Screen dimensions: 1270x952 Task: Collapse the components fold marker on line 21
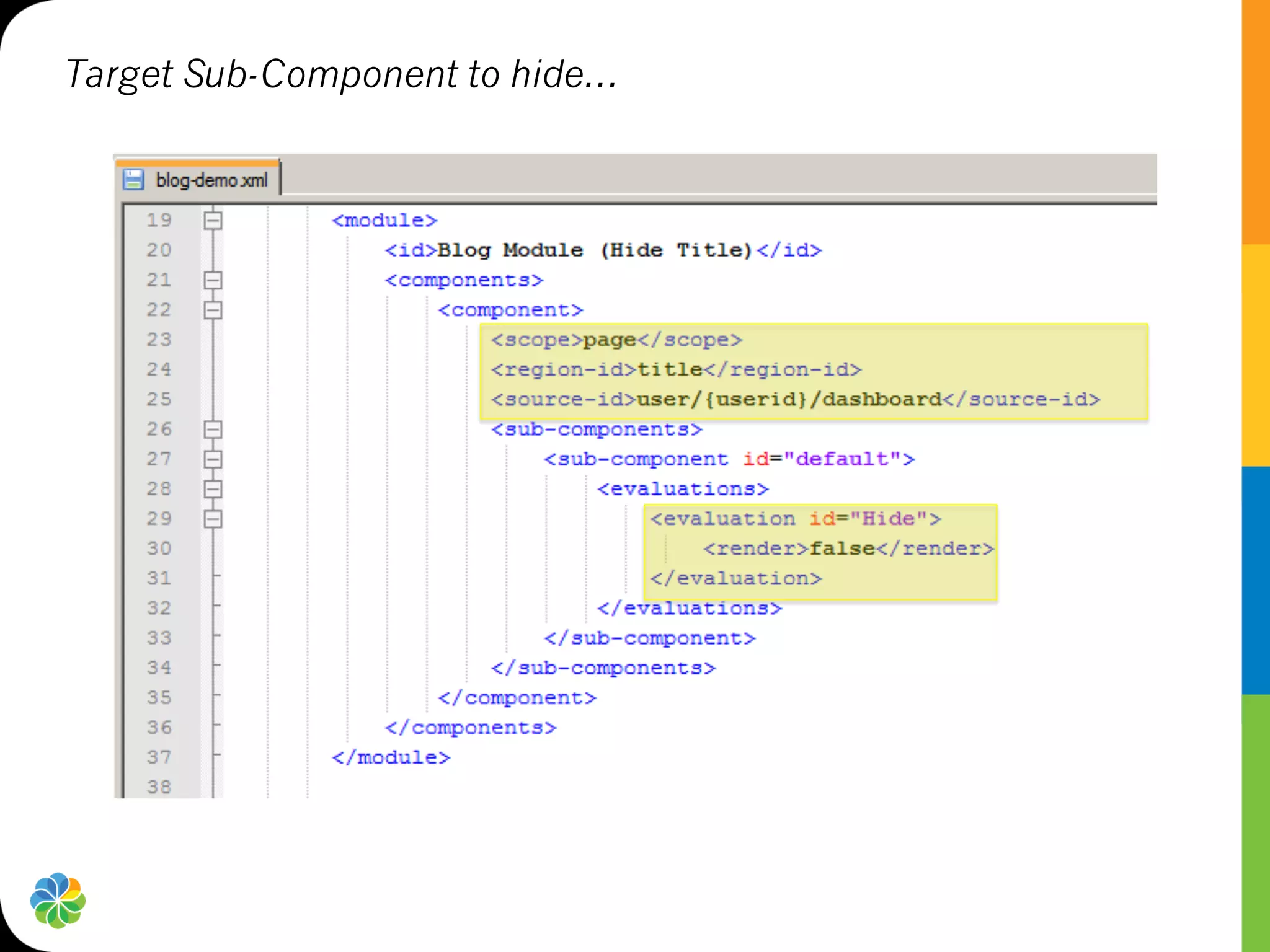213,280
